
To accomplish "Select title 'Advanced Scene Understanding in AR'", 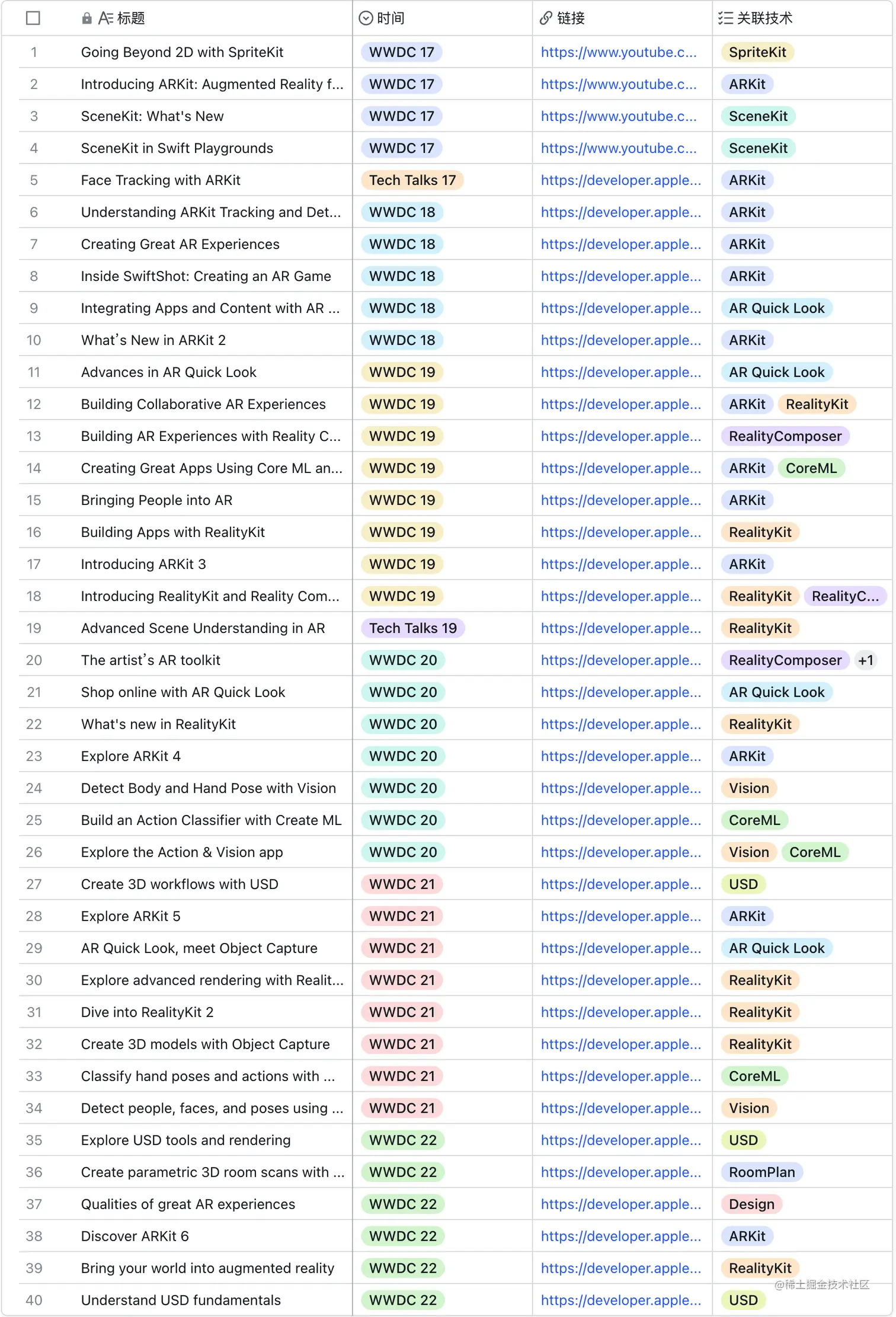I will pyautogui.click(x=203, y=628).
